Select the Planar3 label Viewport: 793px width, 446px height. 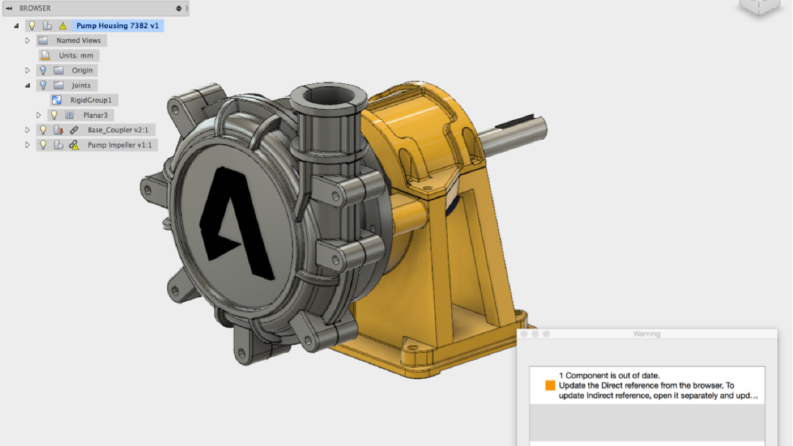pos(95,115)
